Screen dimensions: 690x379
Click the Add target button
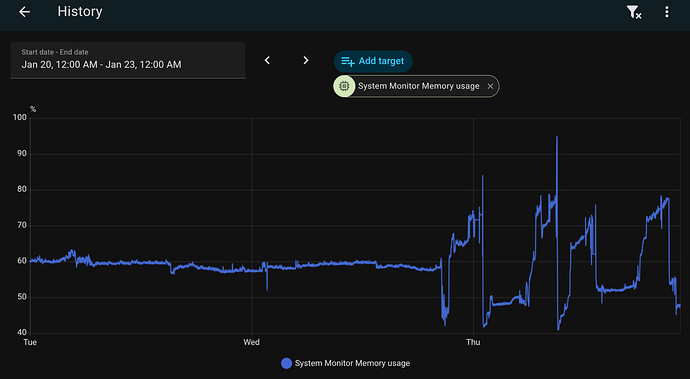[x=373, y=61]
